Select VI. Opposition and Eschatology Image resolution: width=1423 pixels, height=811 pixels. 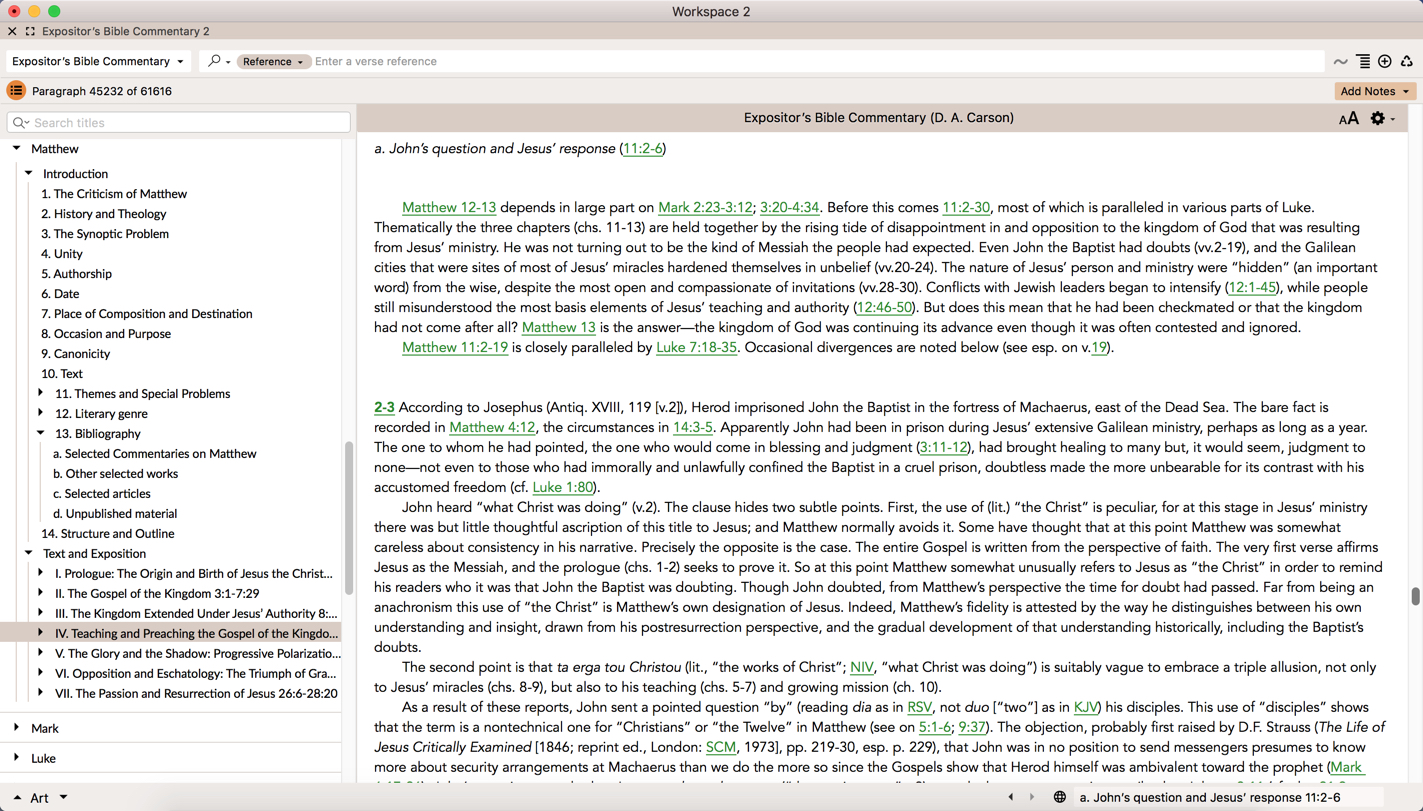[x=196, y=674]
